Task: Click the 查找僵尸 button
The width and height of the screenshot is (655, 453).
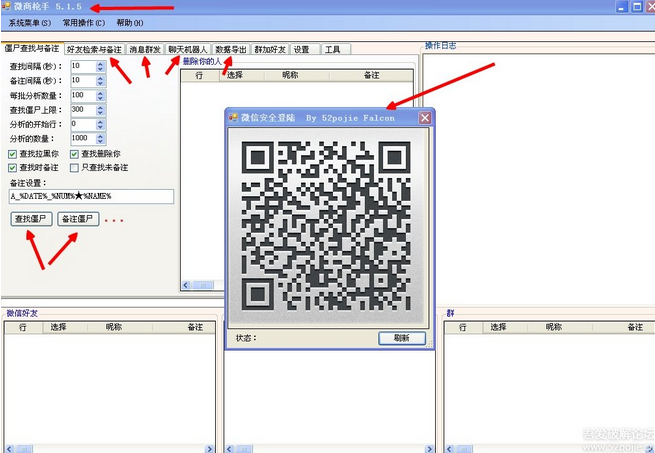Action: [x=31, y=219]
